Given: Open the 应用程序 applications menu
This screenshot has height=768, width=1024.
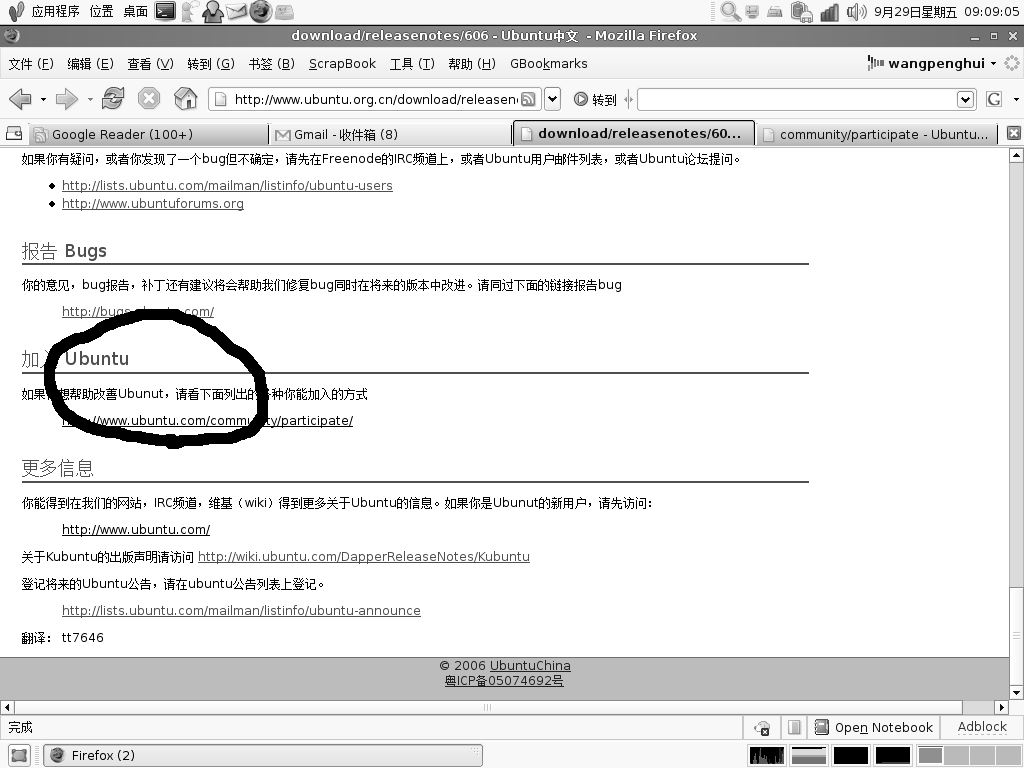Looking at the screenshot, I should pos(56,11).
